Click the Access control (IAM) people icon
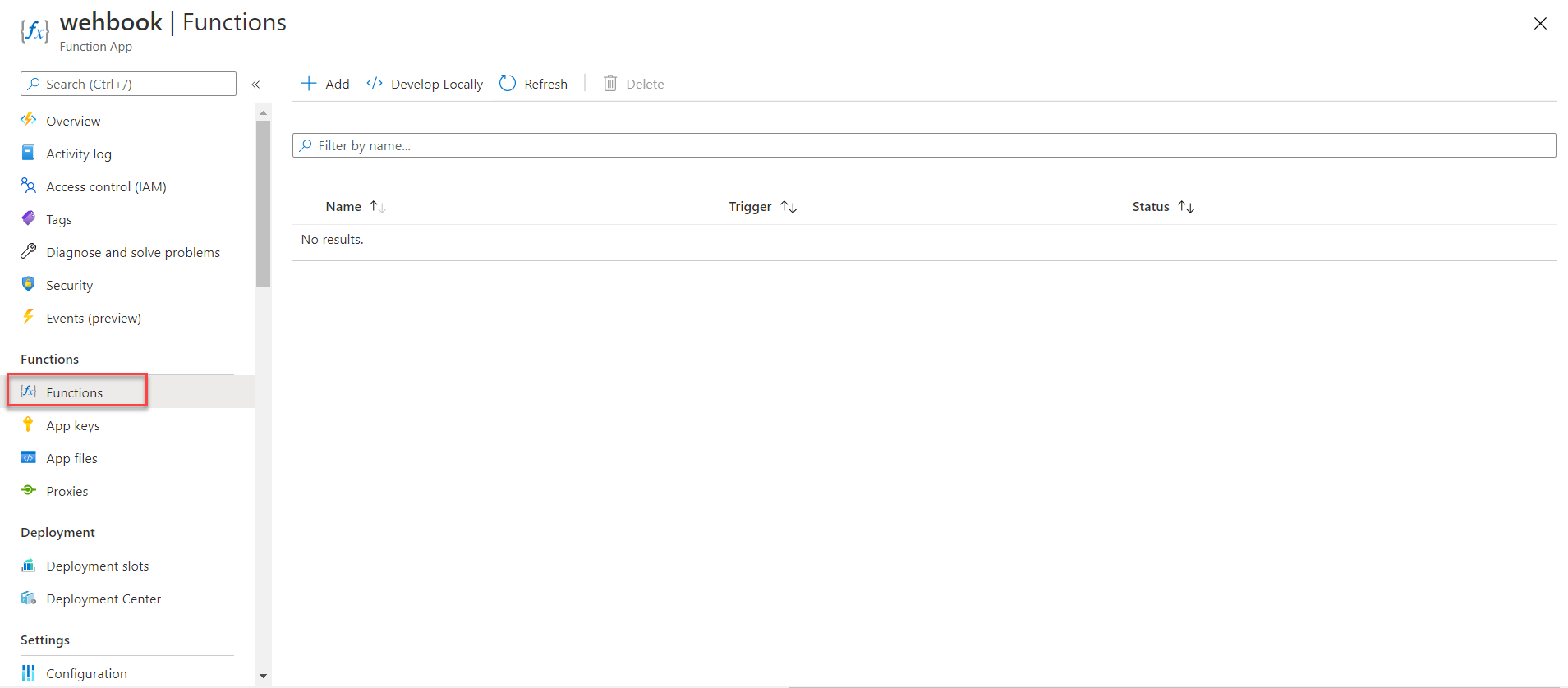The image size is (1568, 688). [x=29, y=186]
